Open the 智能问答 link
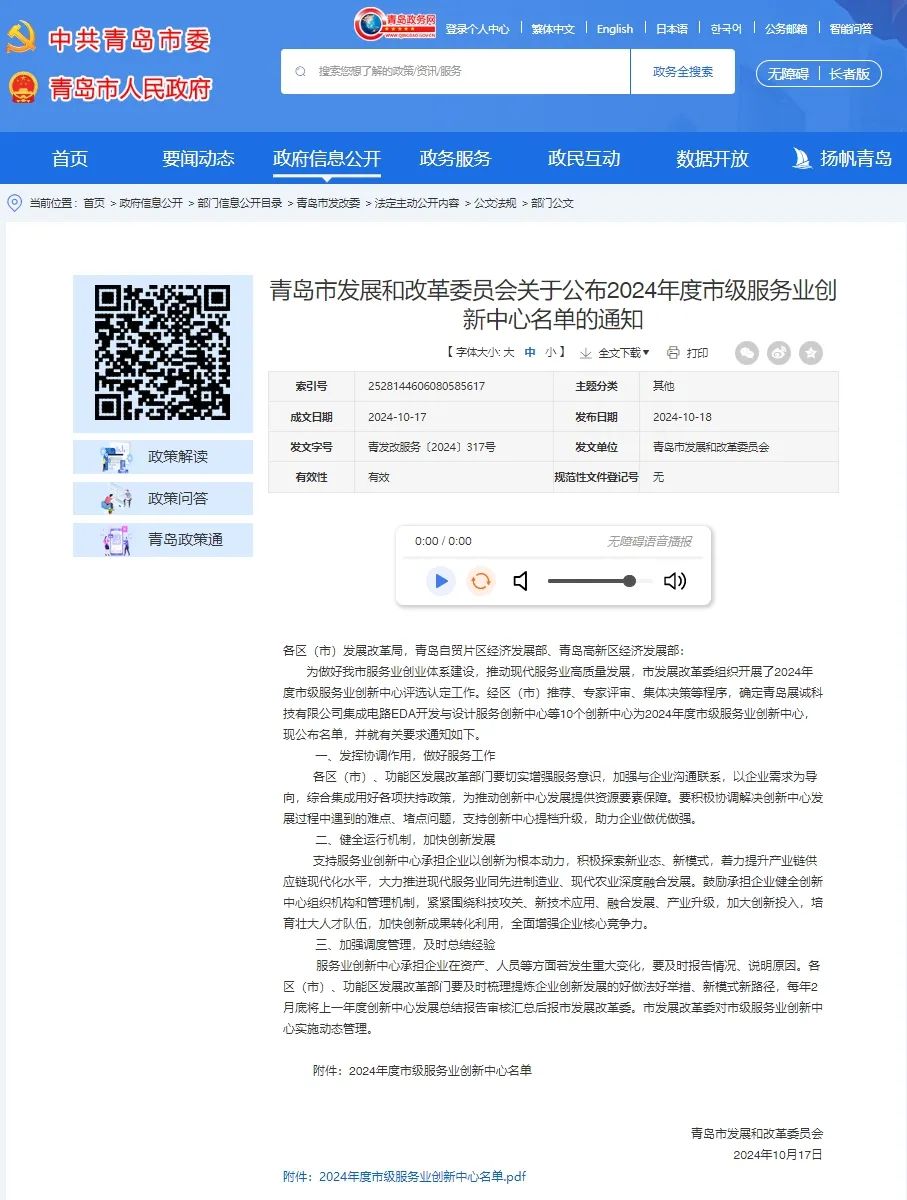 coord(850,29)
